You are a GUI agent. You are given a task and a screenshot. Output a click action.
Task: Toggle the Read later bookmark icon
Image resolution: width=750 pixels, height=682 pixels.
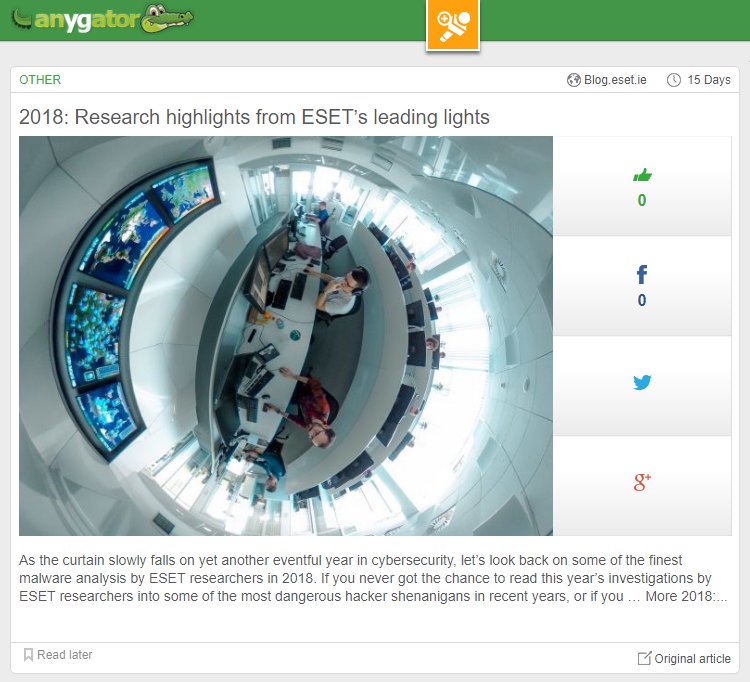(x=28, y=655)
